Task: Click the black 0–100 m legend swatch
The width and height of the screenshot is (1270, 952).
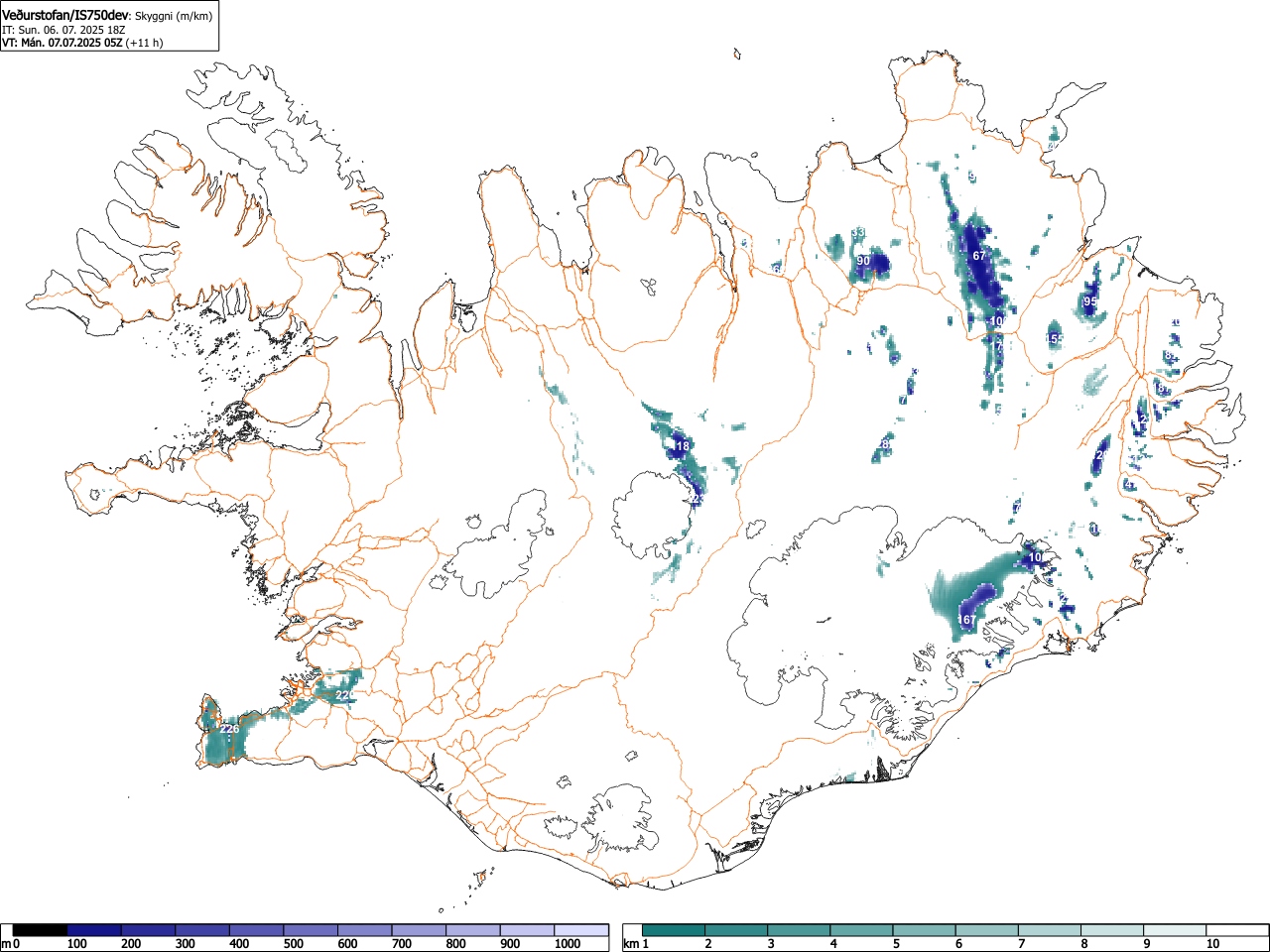Action: coord(40,930)
